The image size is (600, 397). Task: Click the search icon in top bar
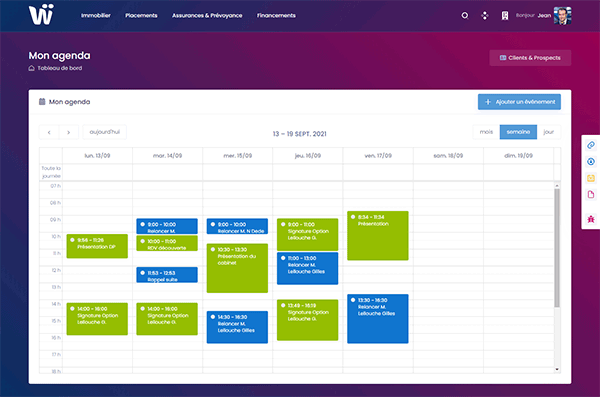465,16
